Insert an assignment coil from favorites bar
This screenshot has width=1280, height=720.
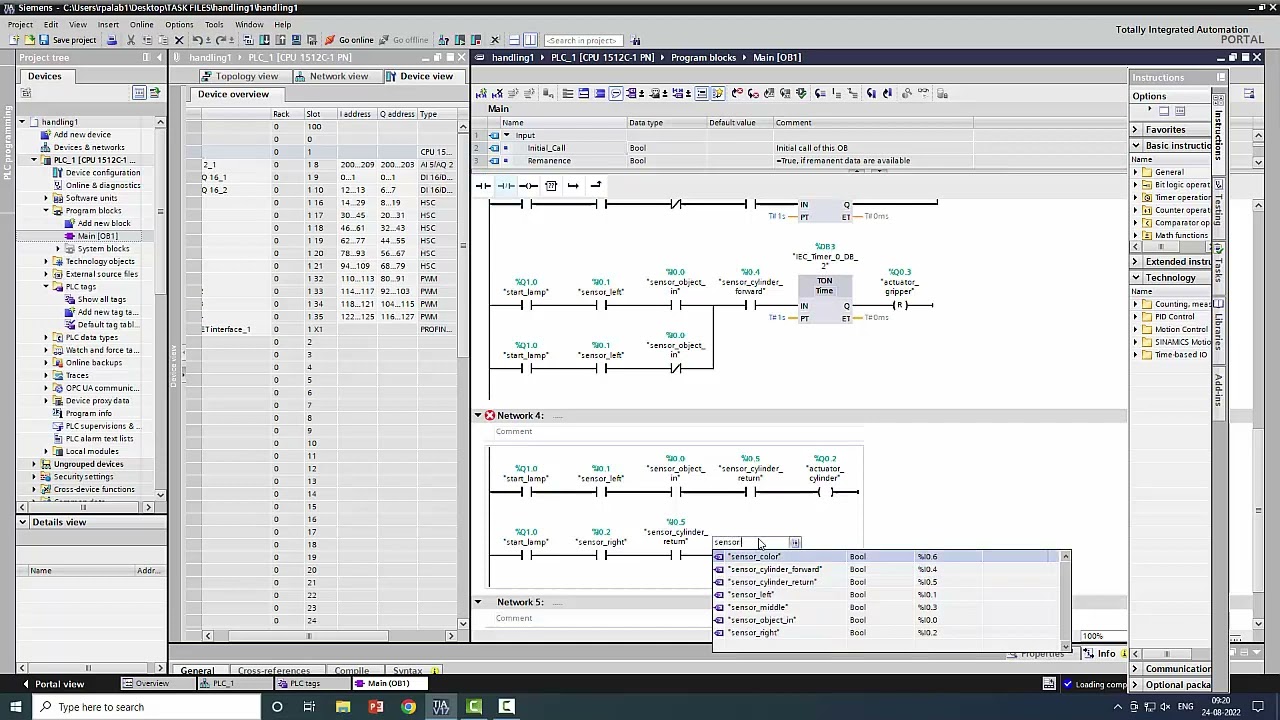coord(528,185)
